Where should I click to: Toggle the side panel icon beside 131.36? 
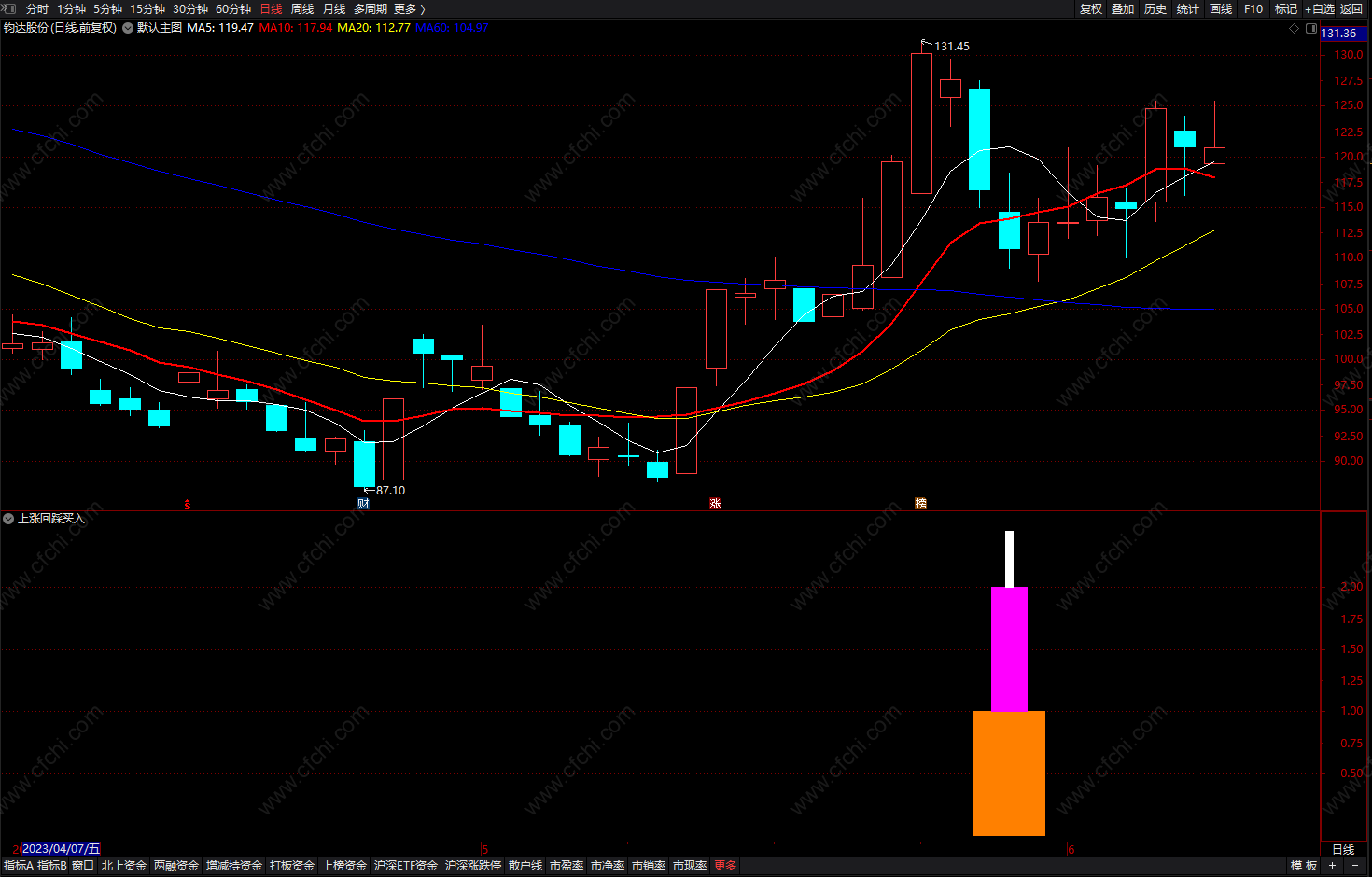[x=1309, y=28]
